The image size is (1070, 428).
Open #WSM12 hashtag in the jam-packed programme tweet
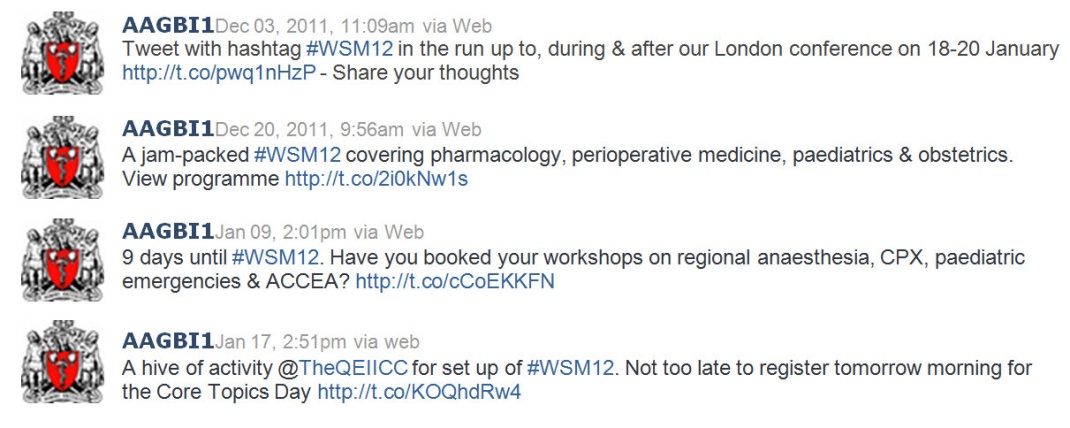297,155
